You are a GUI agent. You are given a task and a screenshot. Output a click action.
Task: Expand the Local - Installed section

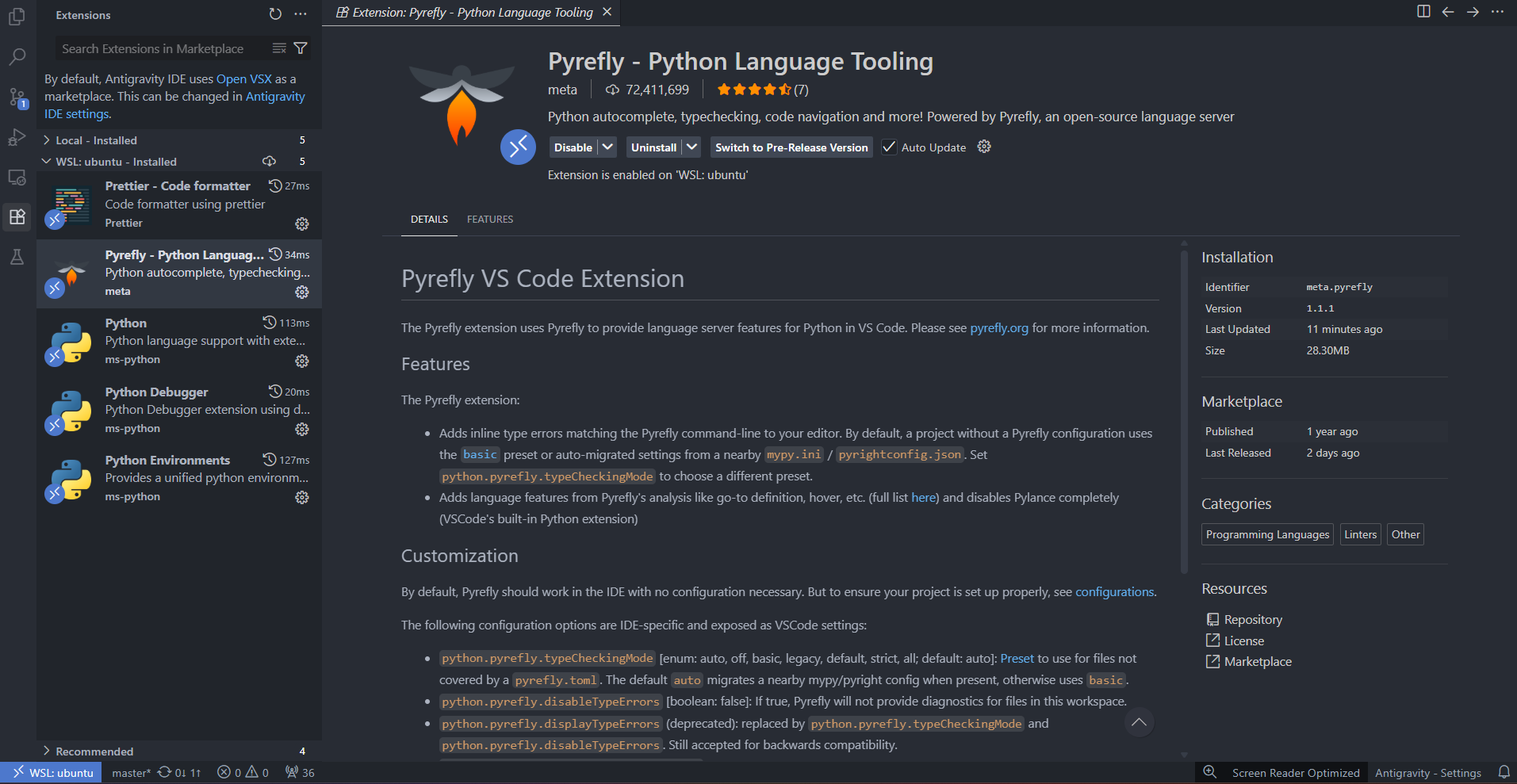tap(179, 140)
